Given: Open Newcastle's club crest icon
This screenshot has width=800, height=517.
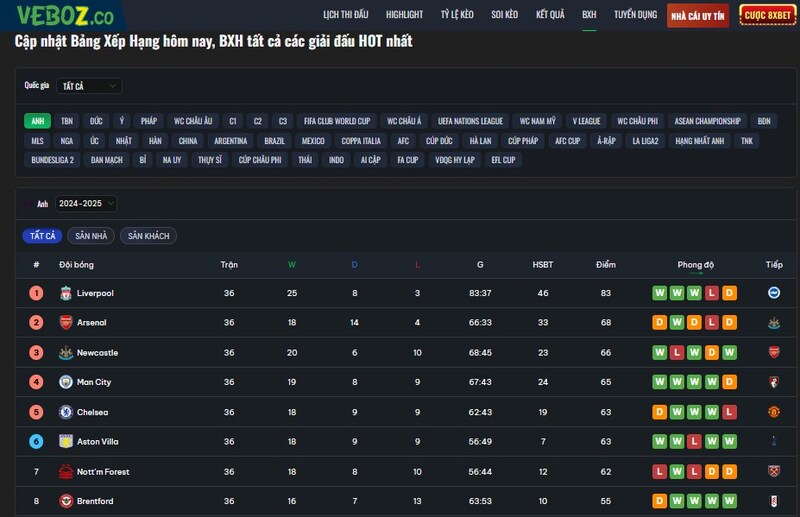Looking at the screenshot, I should tap(66, 353).
